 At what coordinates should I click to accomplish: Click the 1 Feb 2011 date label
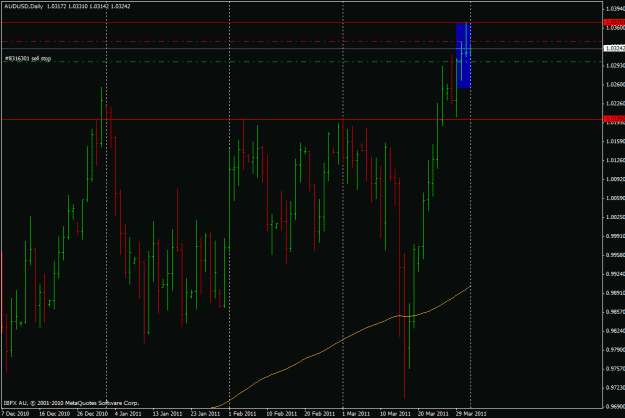[x=242, y=414]
